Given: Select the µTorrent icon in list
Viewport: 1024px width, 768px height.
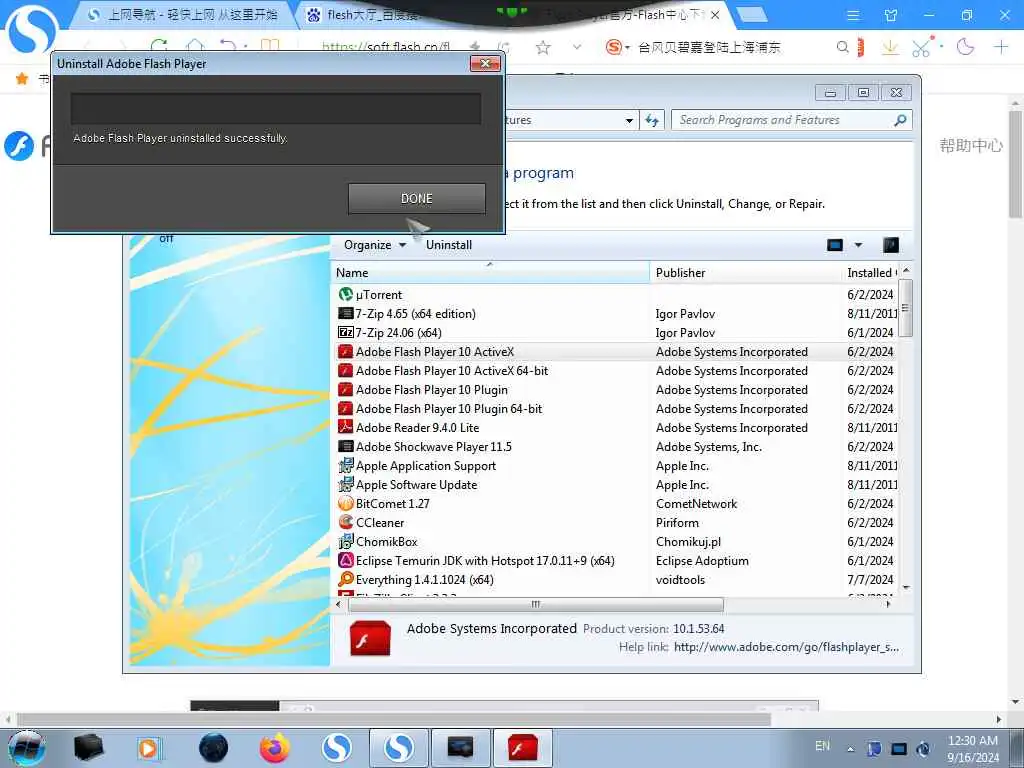Looking at the screenshot, I should [x=345, y=295].
